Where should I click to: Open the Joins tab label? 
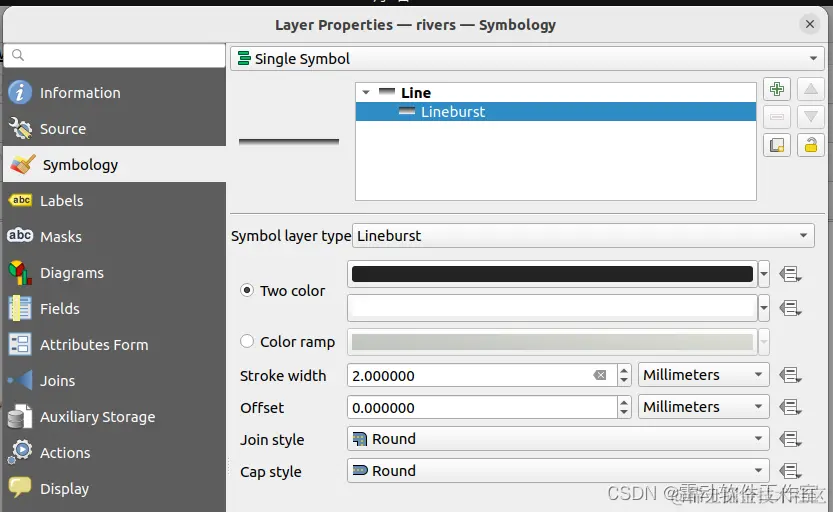coord(57,381)
